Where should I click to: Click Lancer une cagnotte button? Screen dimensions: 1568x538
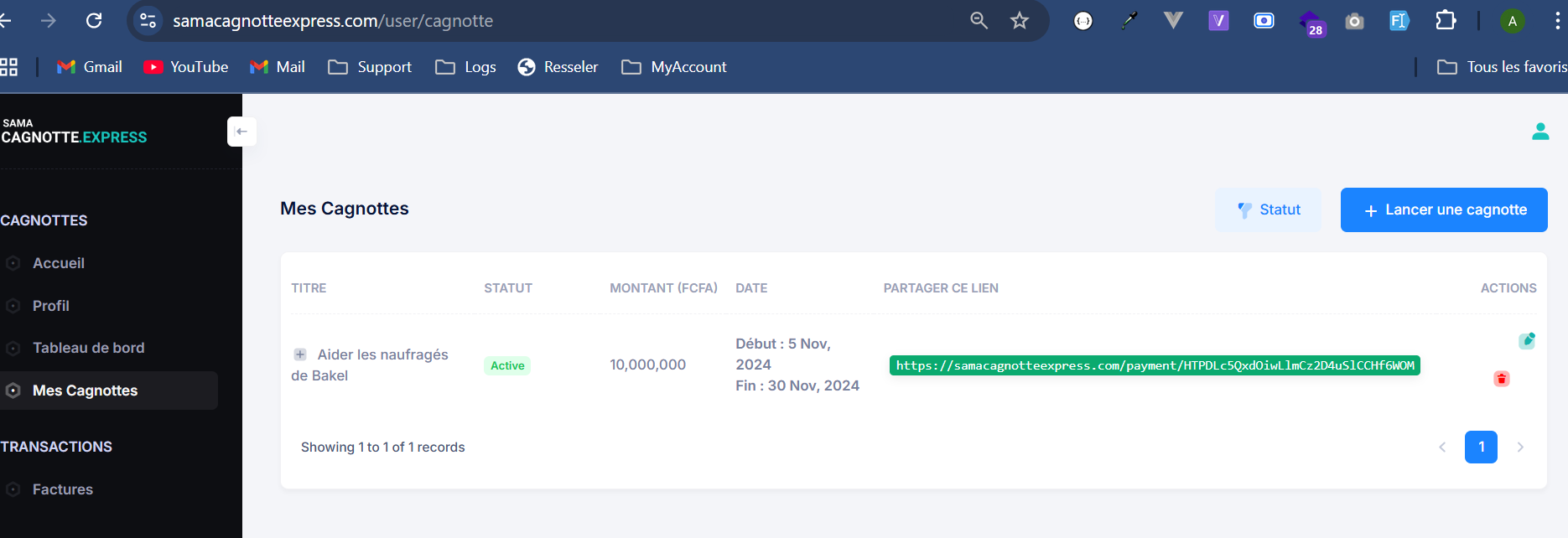1444,210
